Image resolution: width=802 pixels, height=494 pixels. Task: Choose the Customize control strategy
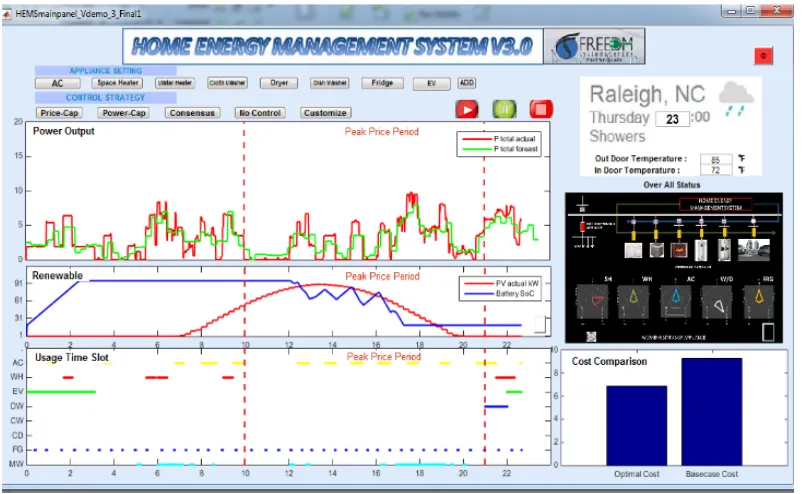[x=325, y=113]
